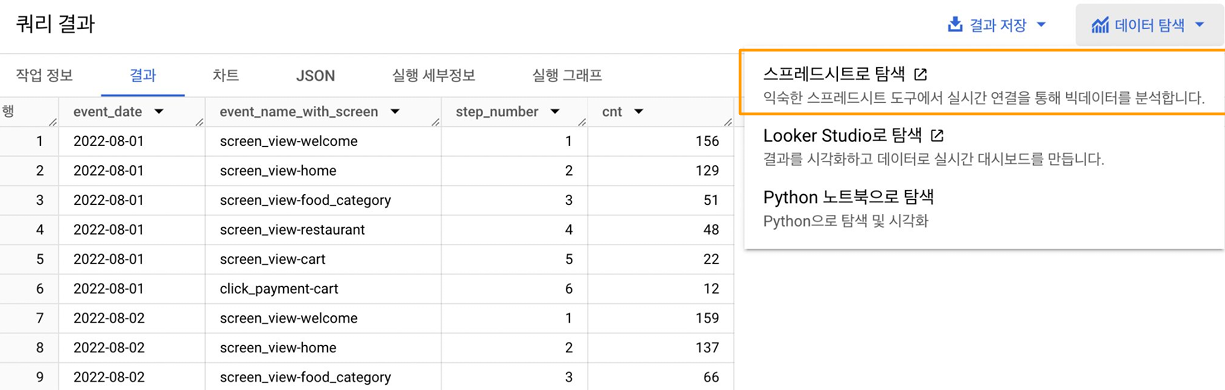Collapse the 데이터 탐색 dropdown arrow

1200,25
